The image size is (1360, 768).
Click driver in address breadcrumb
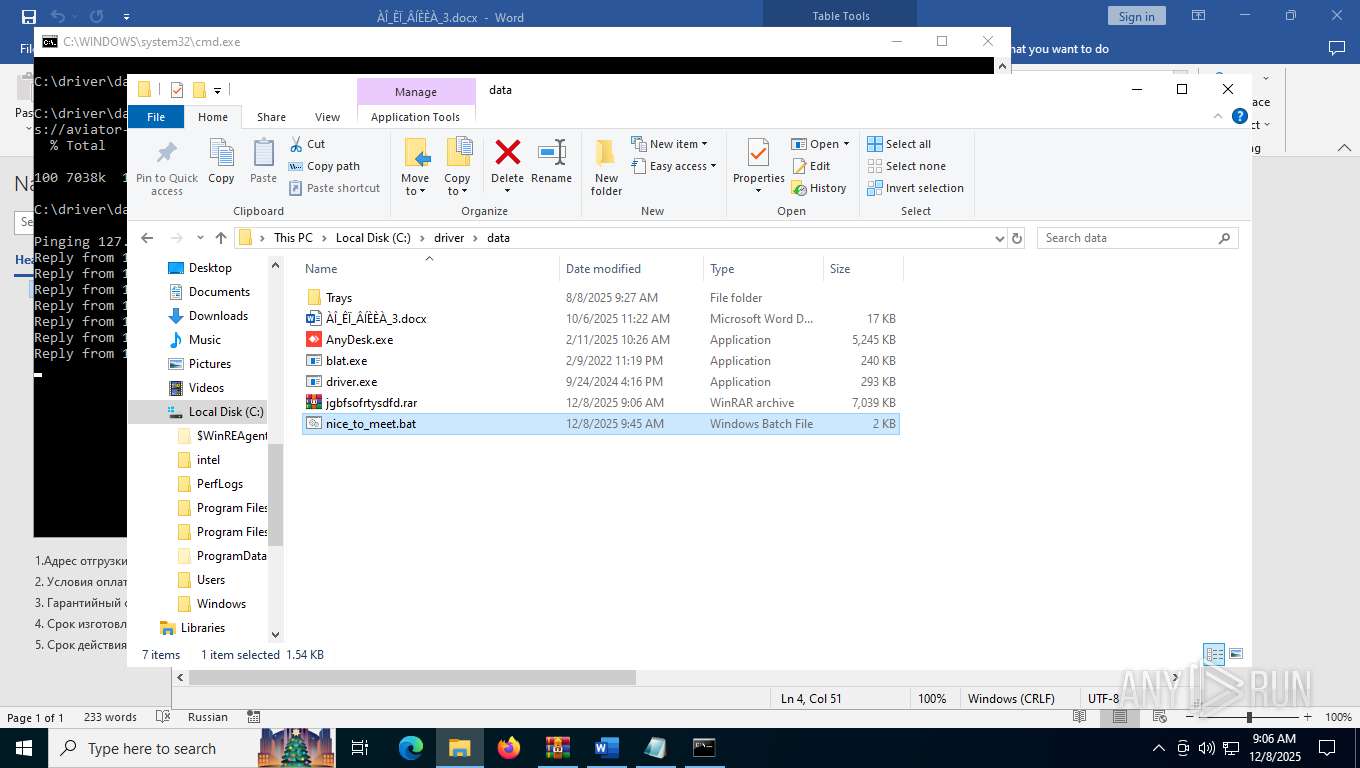pyautogui.click(x=449, y=238)
